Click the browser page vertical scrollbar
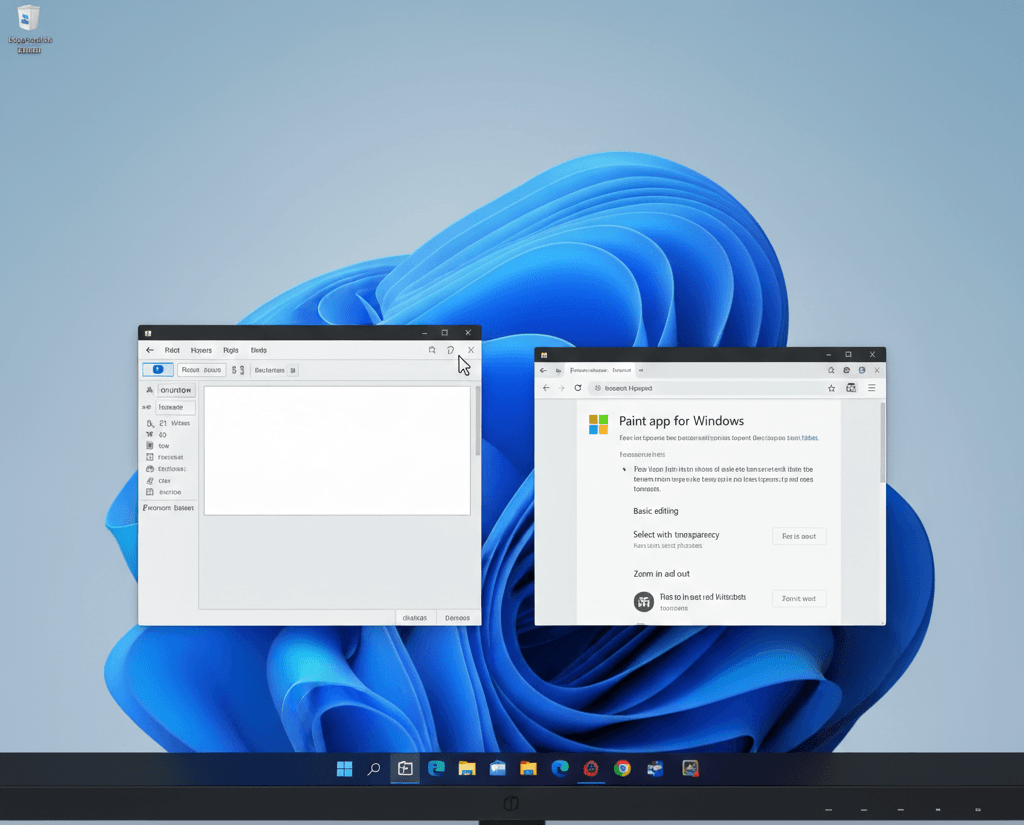The height and width of the screenshot is (825, 1024). [x=882, y=440]
